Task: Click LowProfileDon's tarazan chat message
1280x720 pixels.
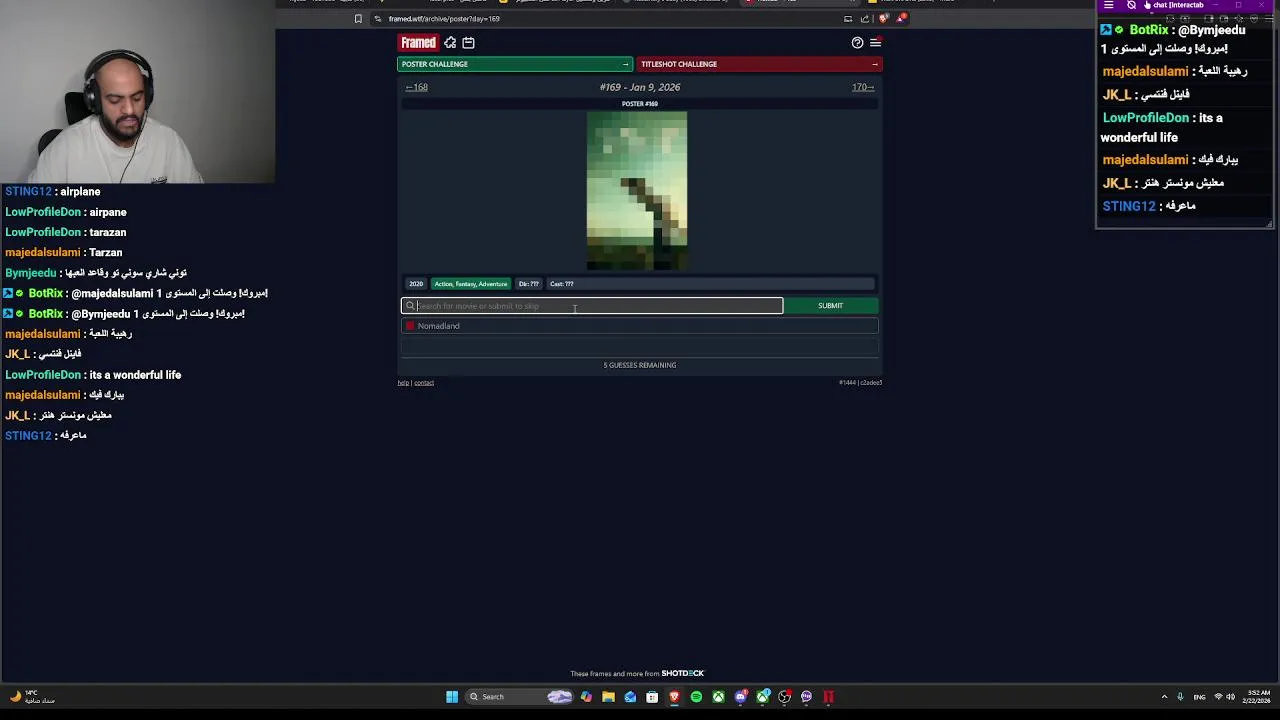Action: click(66, 232)
